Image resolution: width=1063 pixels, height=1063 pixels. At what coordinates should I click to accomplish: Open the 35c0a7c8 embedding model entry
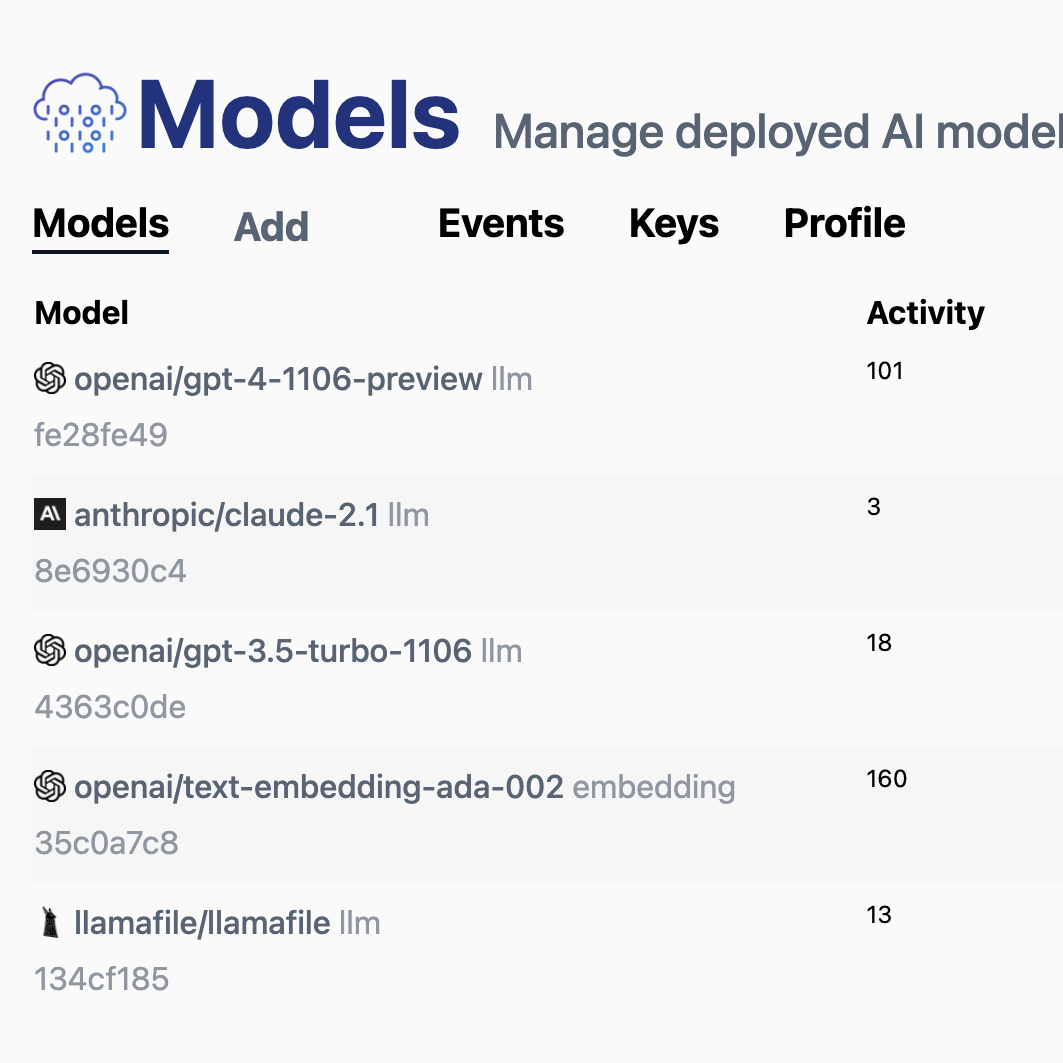coord(107,843)
